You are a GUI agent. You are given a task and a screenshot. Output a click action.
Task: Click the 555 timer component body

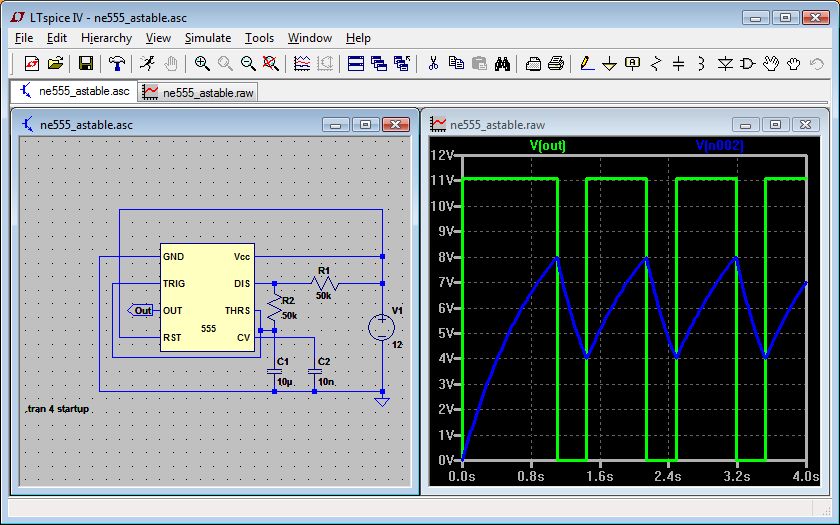point(207,297)
